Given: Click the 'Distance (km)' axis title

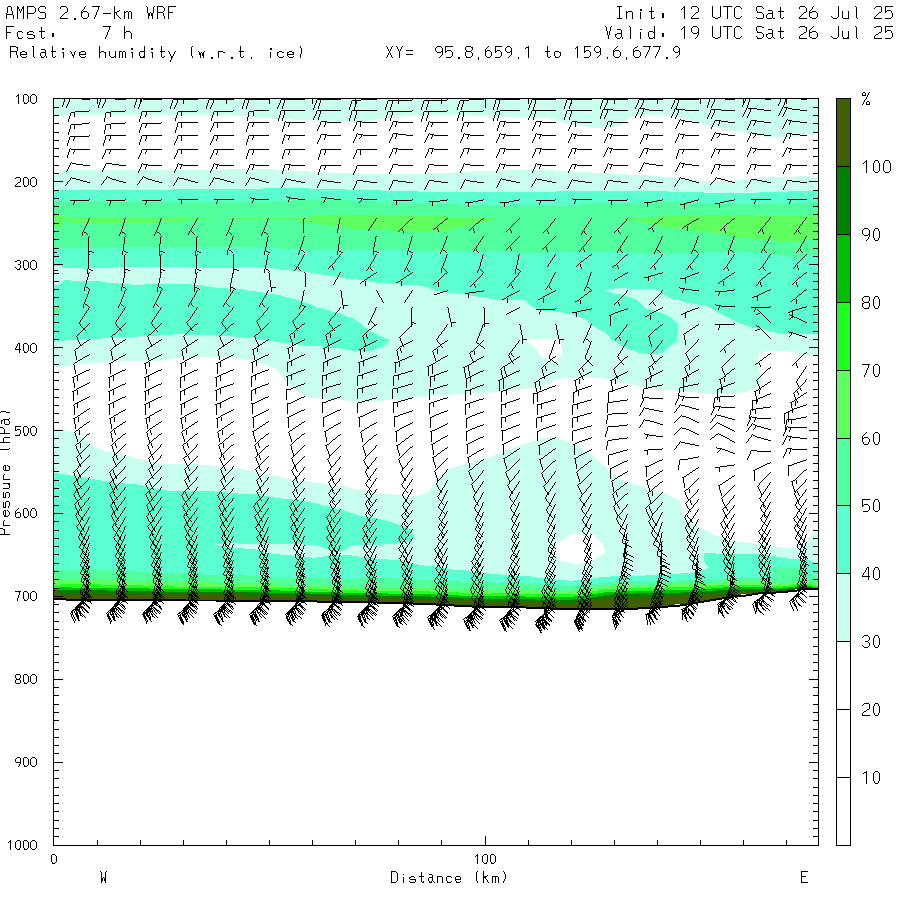Looking at the screenshot, I should click(x=449, y=878).
